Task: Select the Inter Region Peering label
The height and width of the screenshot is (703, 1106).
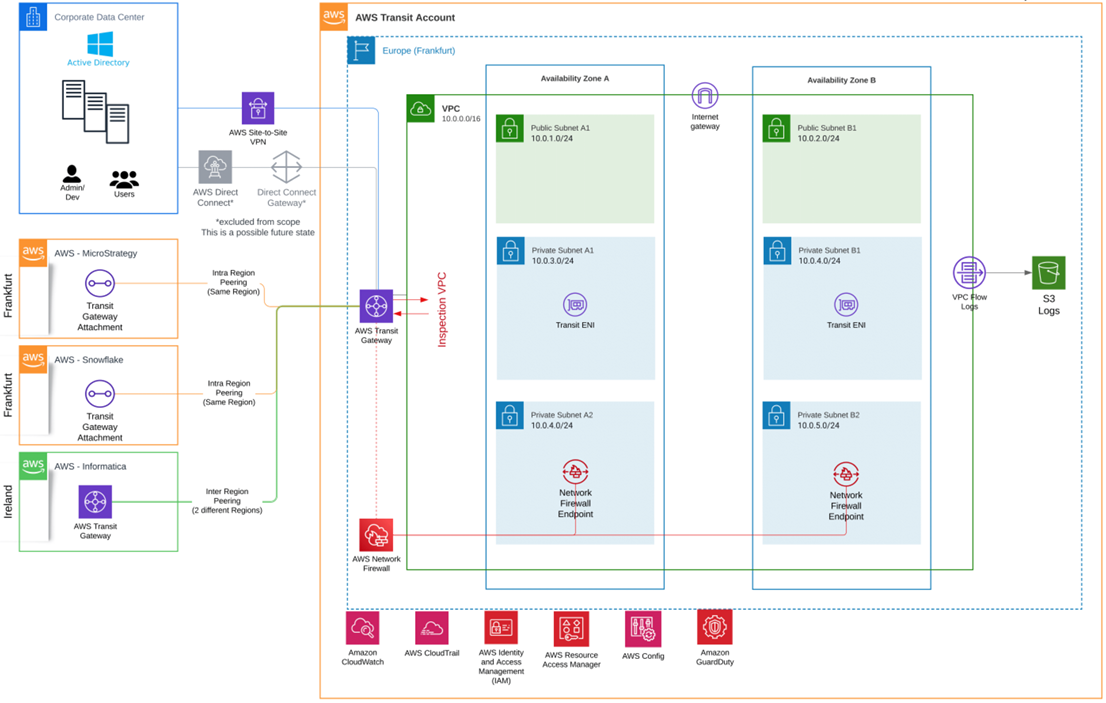Action: (x=227, y=501)
